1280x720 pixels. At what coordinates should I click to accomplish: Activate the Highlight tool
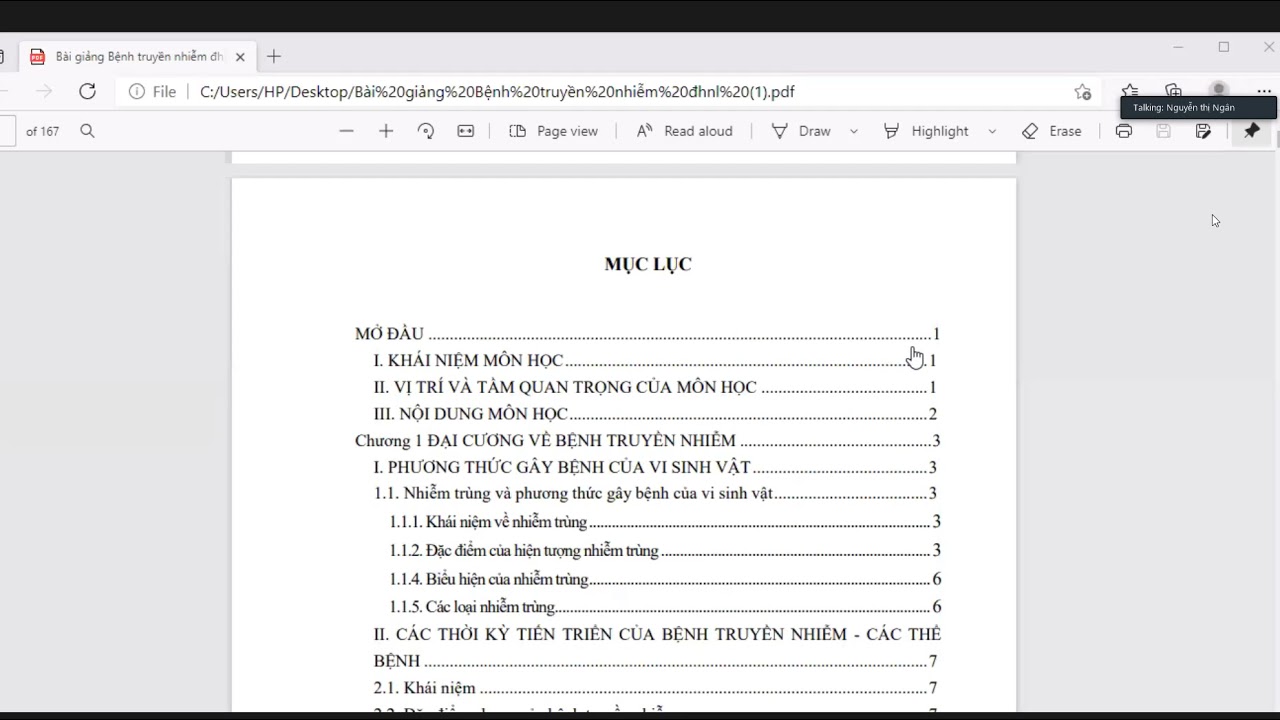pyautogui.click(x=926, y=131)
